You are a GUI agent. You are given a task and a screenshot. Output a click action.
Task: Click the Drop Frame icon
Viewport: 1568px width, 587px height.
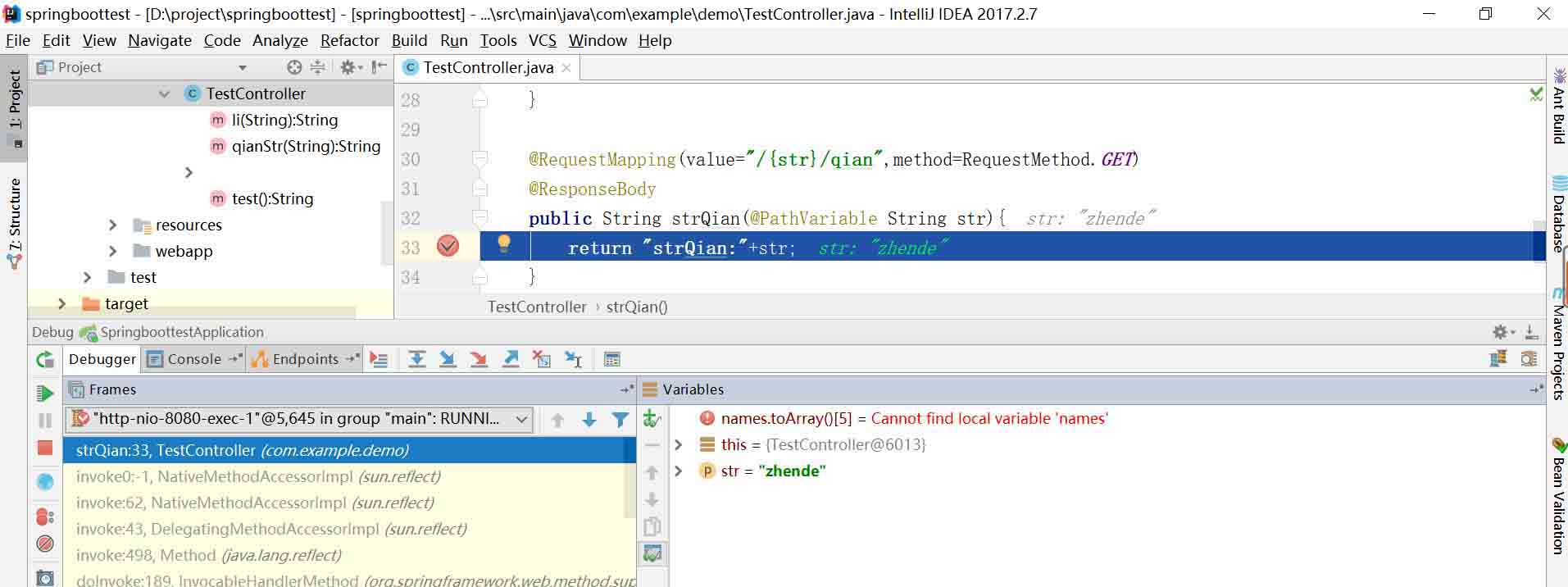(541, 359)
